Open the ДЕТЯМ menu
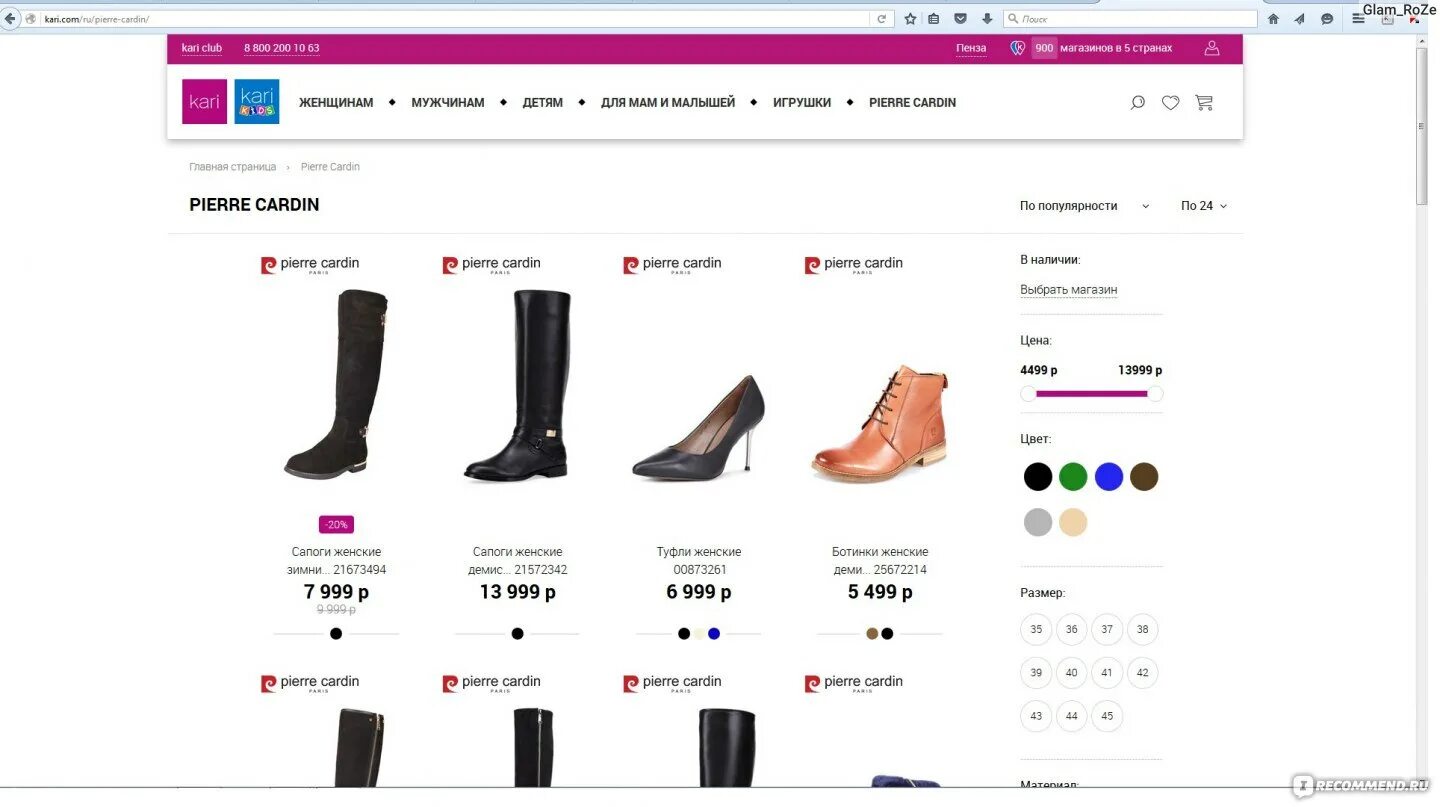 click(543, 102)
